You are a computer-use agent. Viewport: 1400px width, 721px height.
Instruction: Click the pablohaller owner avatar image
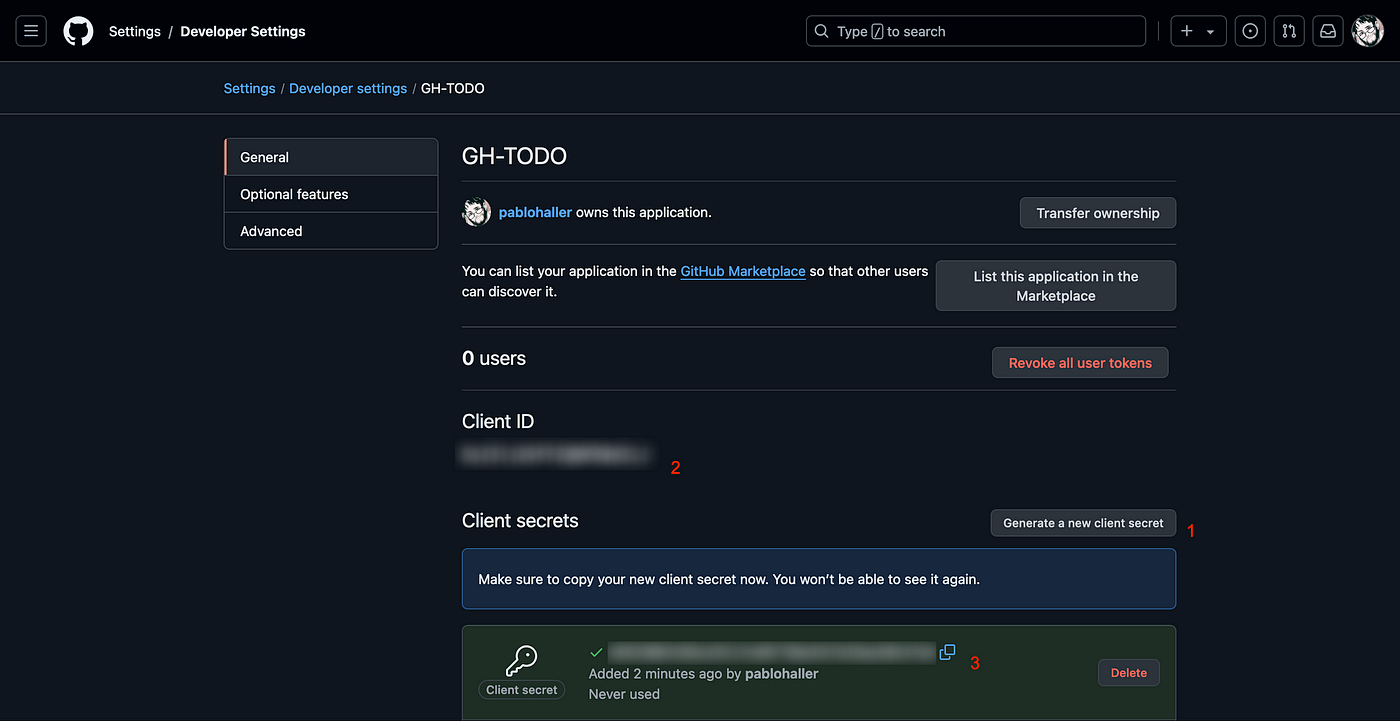(476, 212)
